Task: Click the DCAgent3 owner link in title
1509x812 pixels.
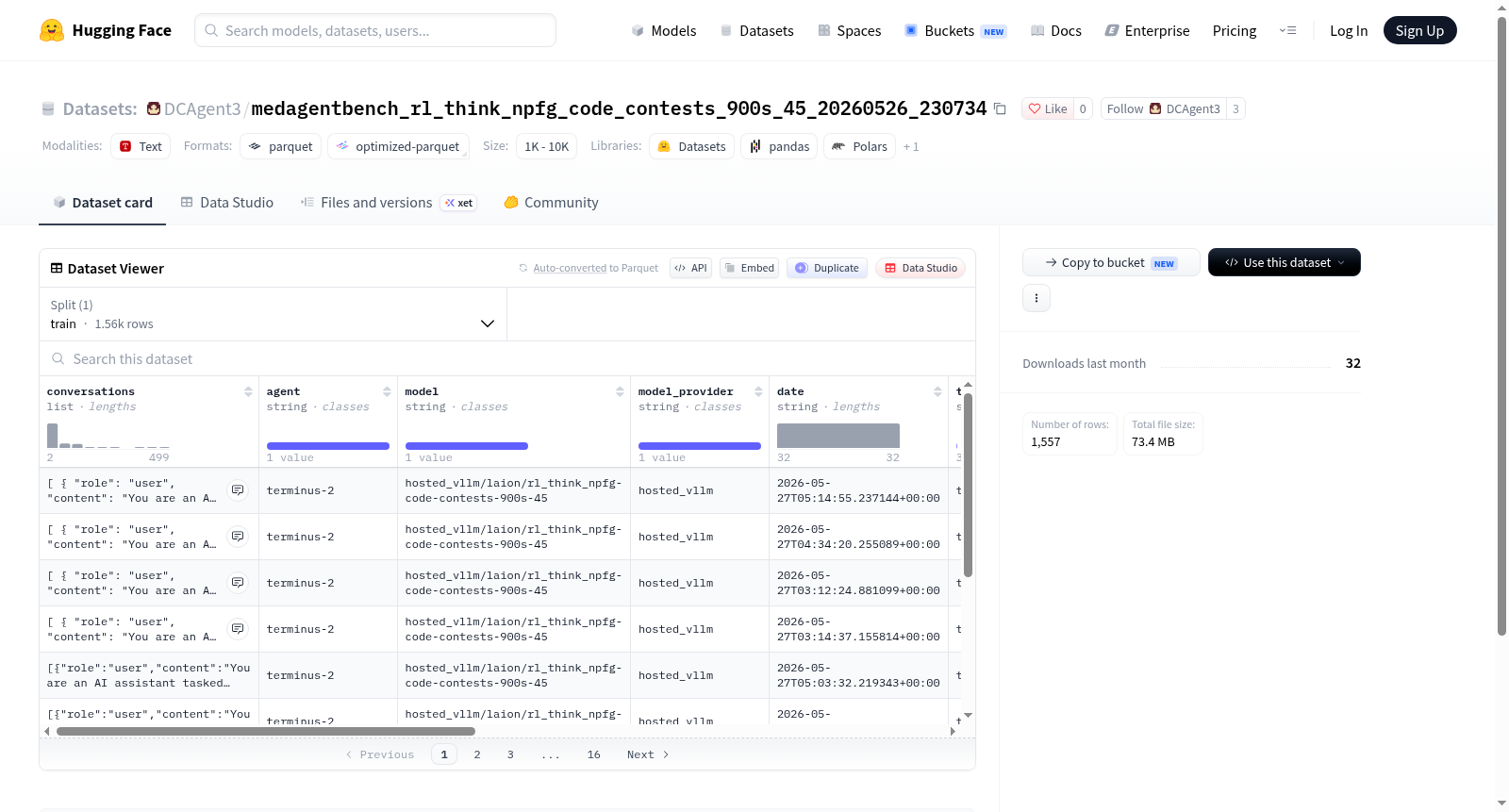Action: 202,108
